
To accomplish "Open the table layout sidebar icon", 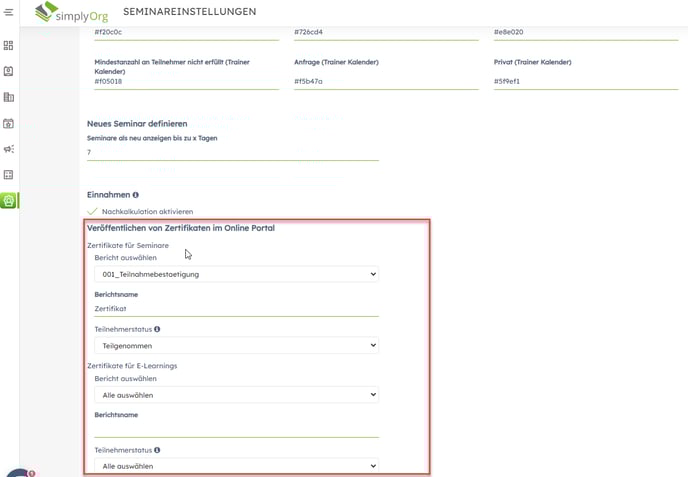I will (x=9, y=175).
